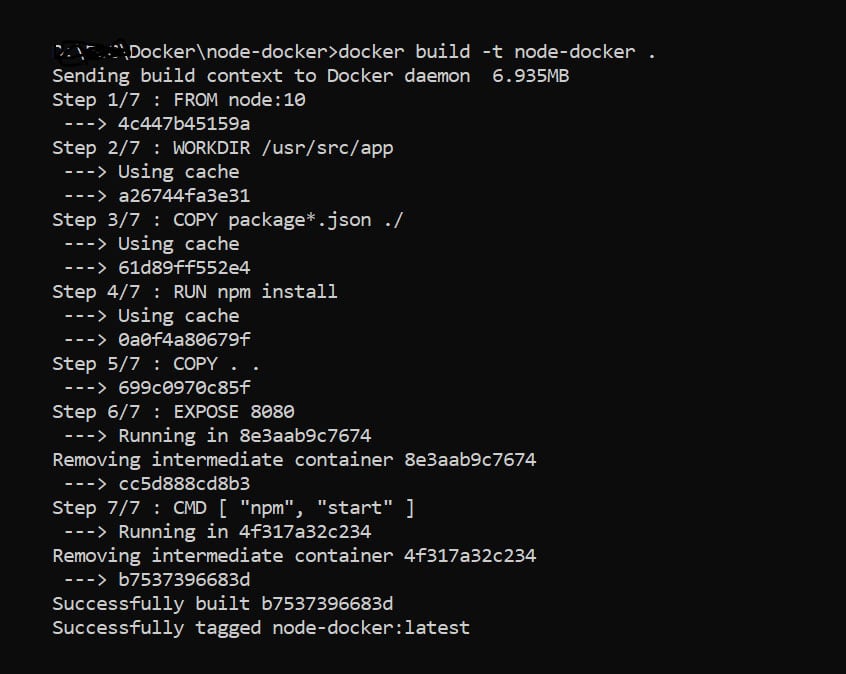Click the Successfully tagged node-docker:latest line
846x674 pixels.
point(261,628)
